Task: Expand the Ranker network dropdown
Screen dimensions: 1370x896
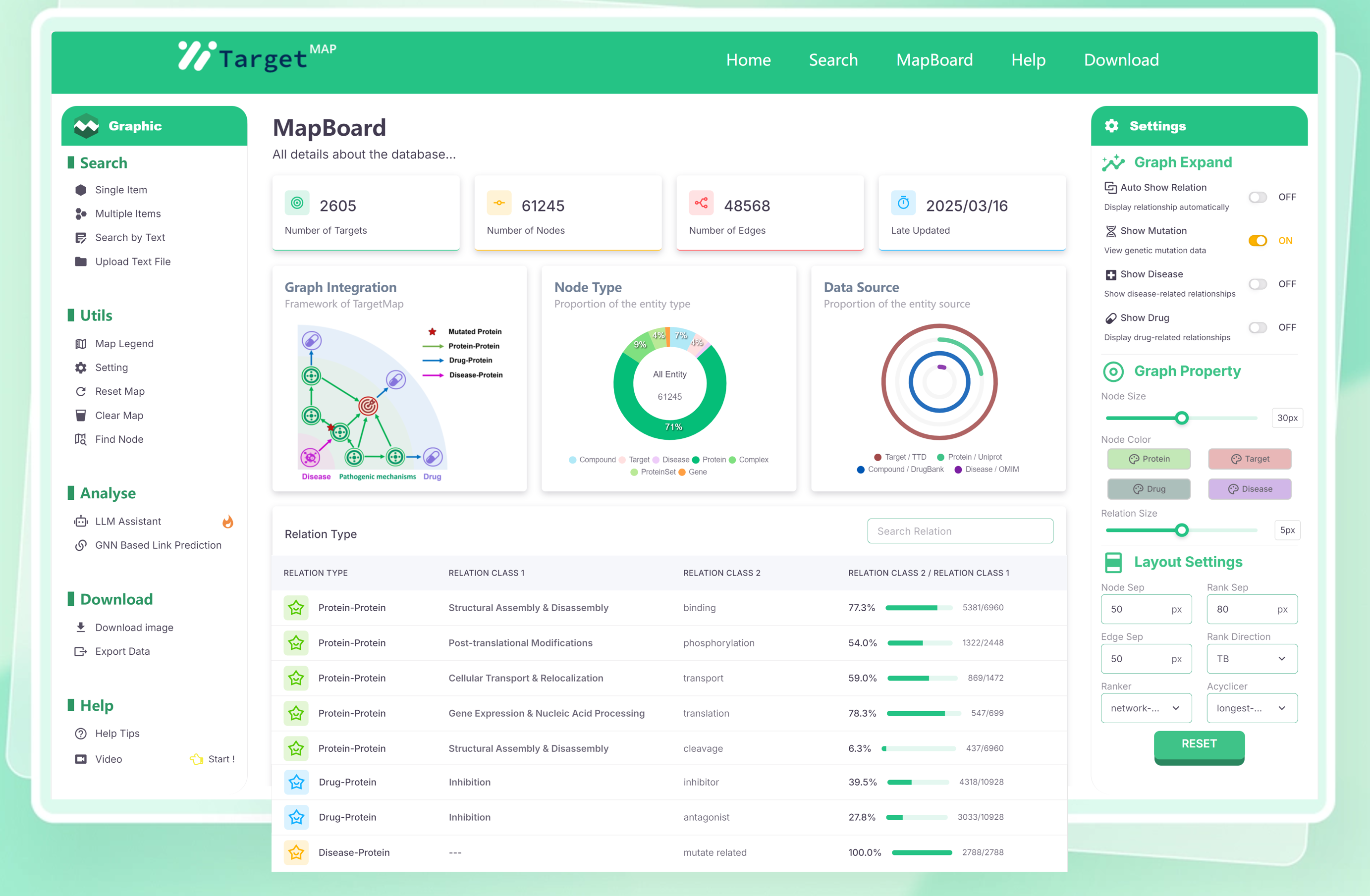Action: click(x=1146, y=708)
